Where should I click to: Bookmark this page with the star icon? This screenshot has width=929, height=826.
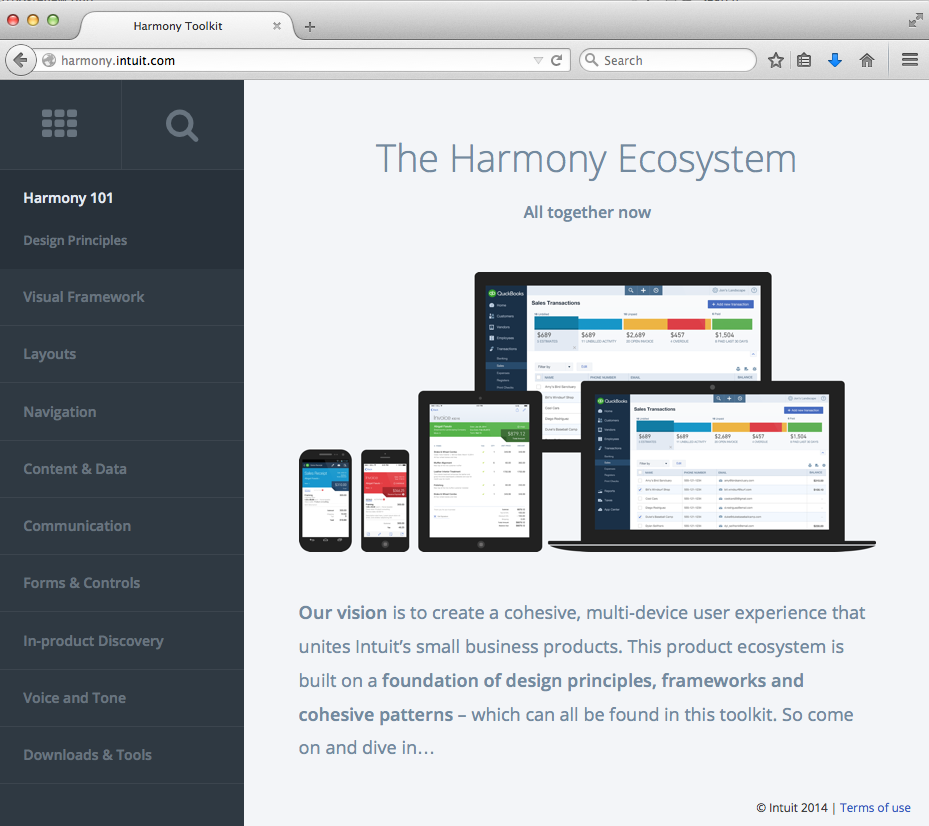(x=776, y=60)
